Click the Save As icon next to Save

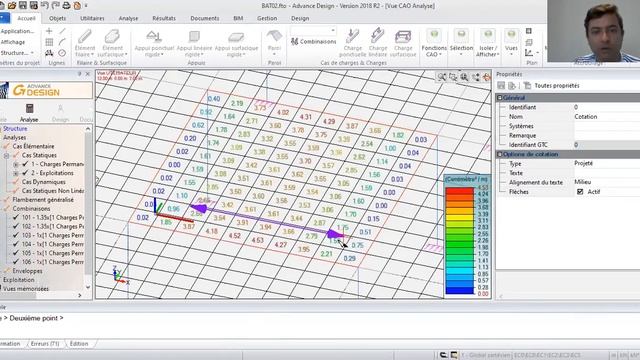(33, 6)
